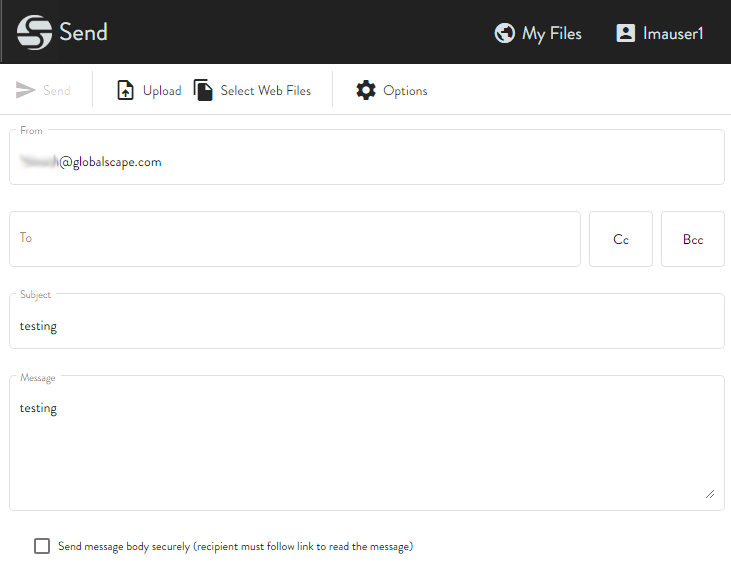Image resolution: width=731 pixels, height=565 pixels.
Task: Open the Options label in the toolbar
Action: click(405, 90)
